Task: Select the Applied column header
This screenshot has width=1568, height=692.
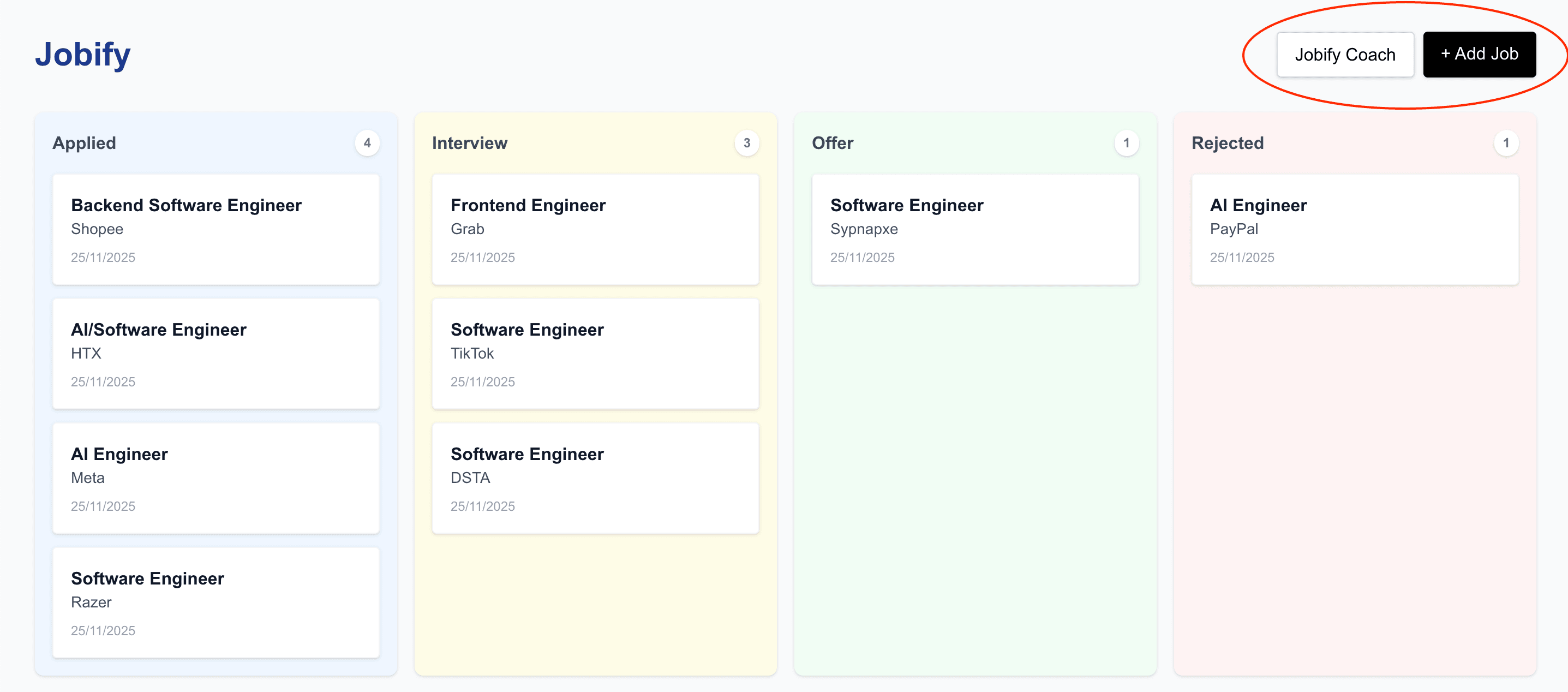Action: [85, 142]
